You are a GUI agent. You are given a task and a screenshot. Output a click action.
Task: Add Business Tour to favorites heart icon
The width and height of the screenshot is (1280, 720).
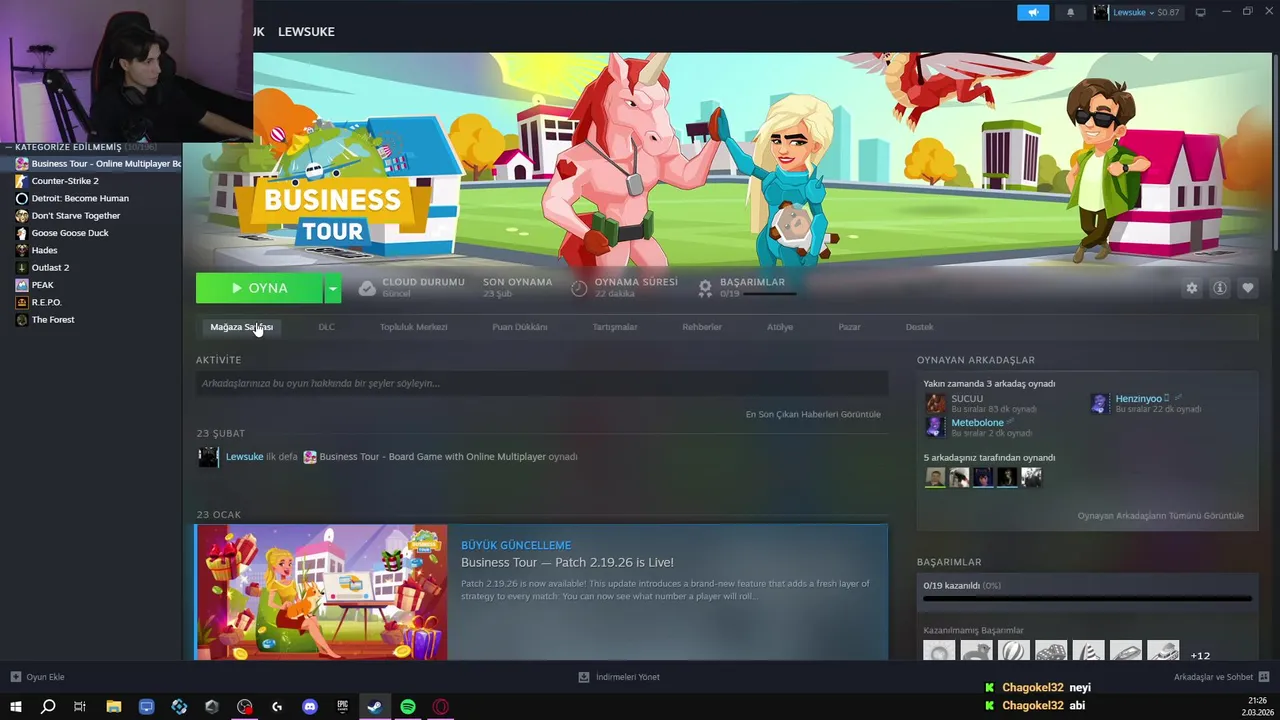pyautogui.click(x=1247, y=288)
